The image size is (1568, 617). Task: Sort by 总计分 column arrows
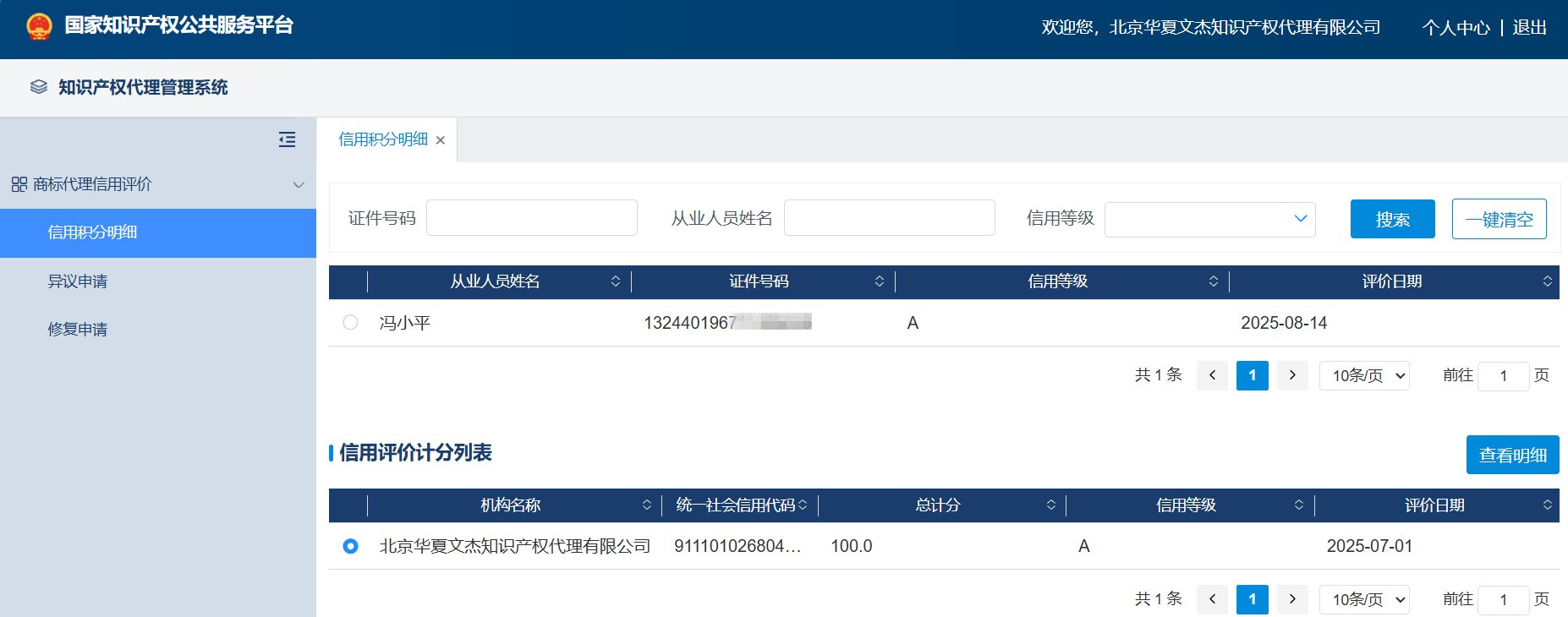[1051, 505]
